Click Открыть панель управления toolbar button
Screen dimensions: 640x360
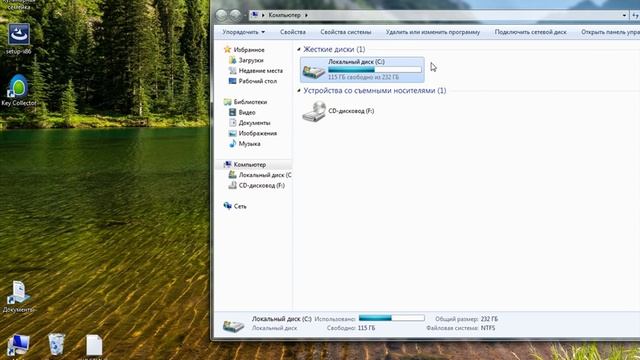(610, 32)
